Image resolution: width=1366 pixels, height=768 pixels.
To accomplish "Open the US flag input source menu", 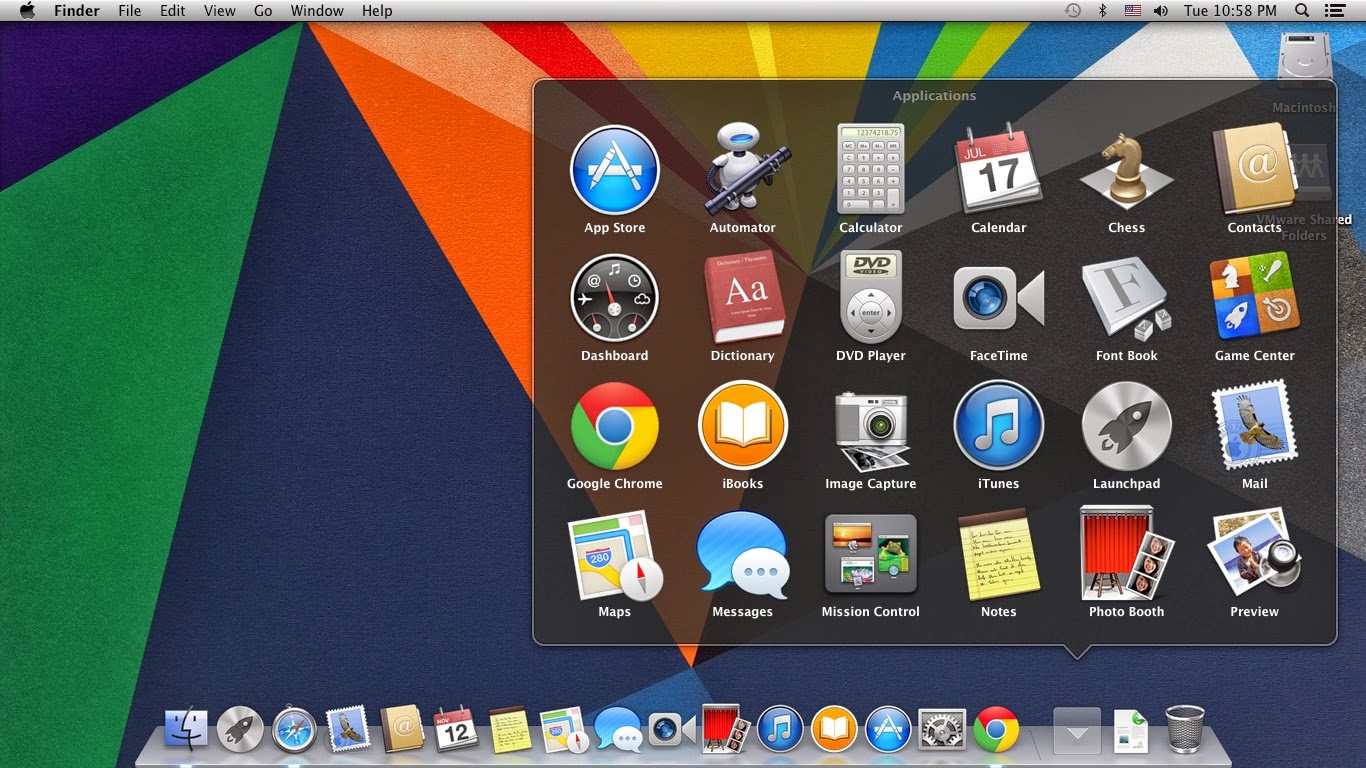I will pos(1132,11).
